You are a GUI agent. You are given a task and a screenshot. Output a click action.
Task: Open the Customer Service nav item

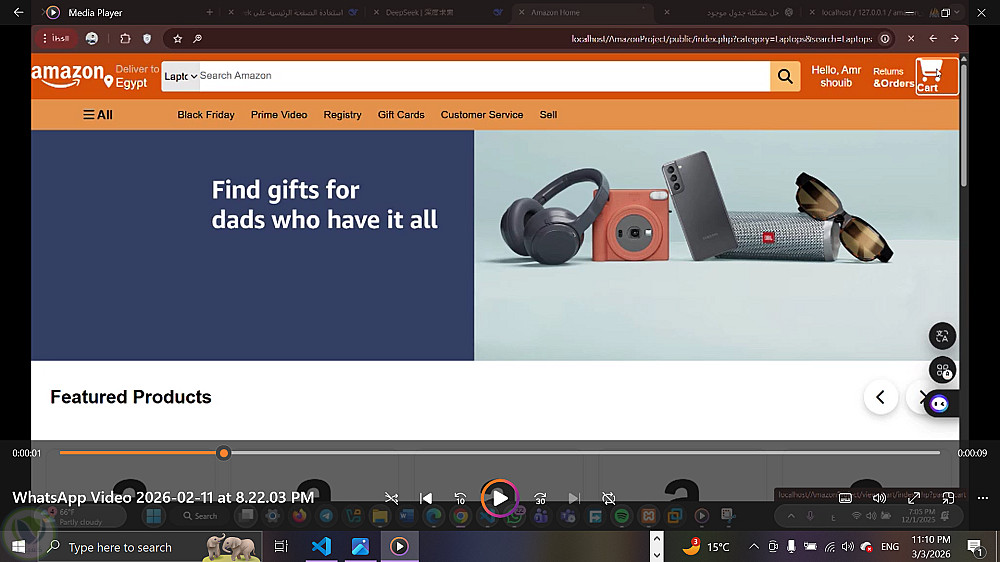482,115
